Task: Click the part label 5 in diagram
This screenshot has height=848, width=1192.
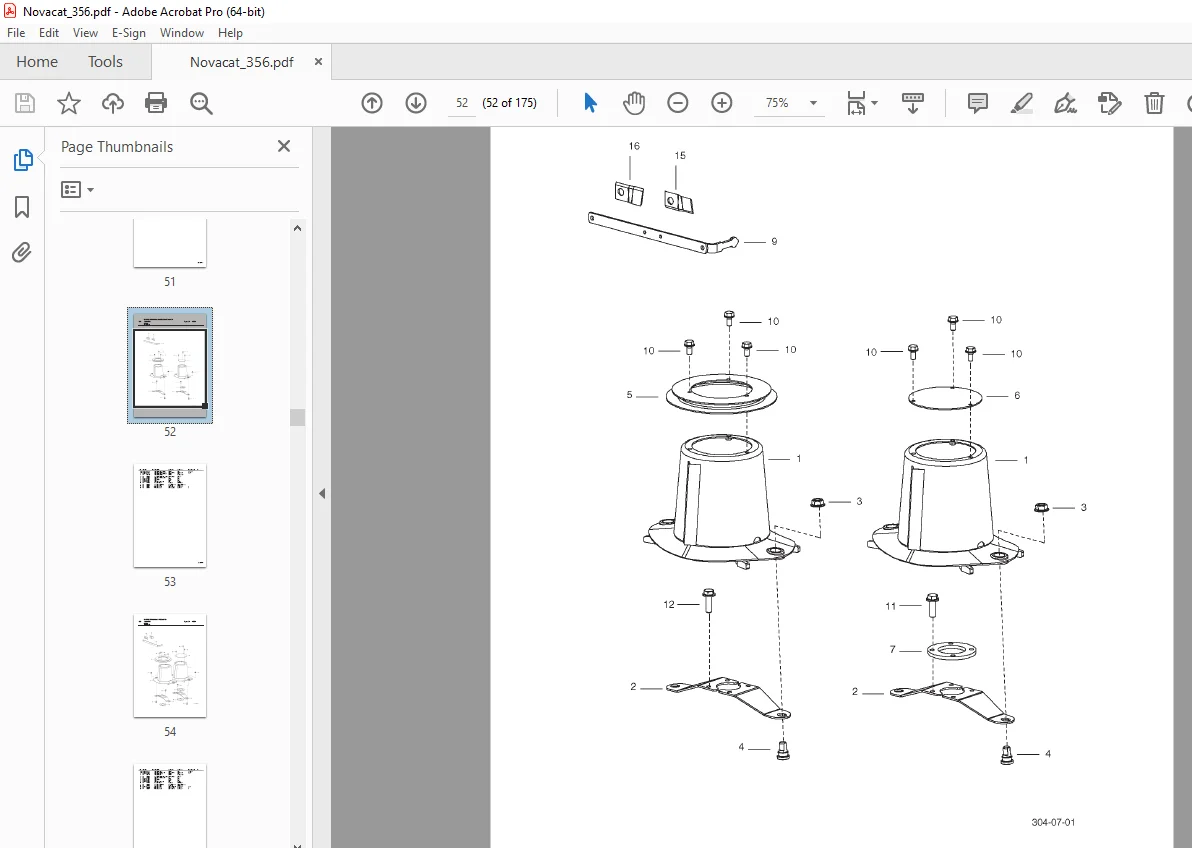Action: tap(629, 395)
